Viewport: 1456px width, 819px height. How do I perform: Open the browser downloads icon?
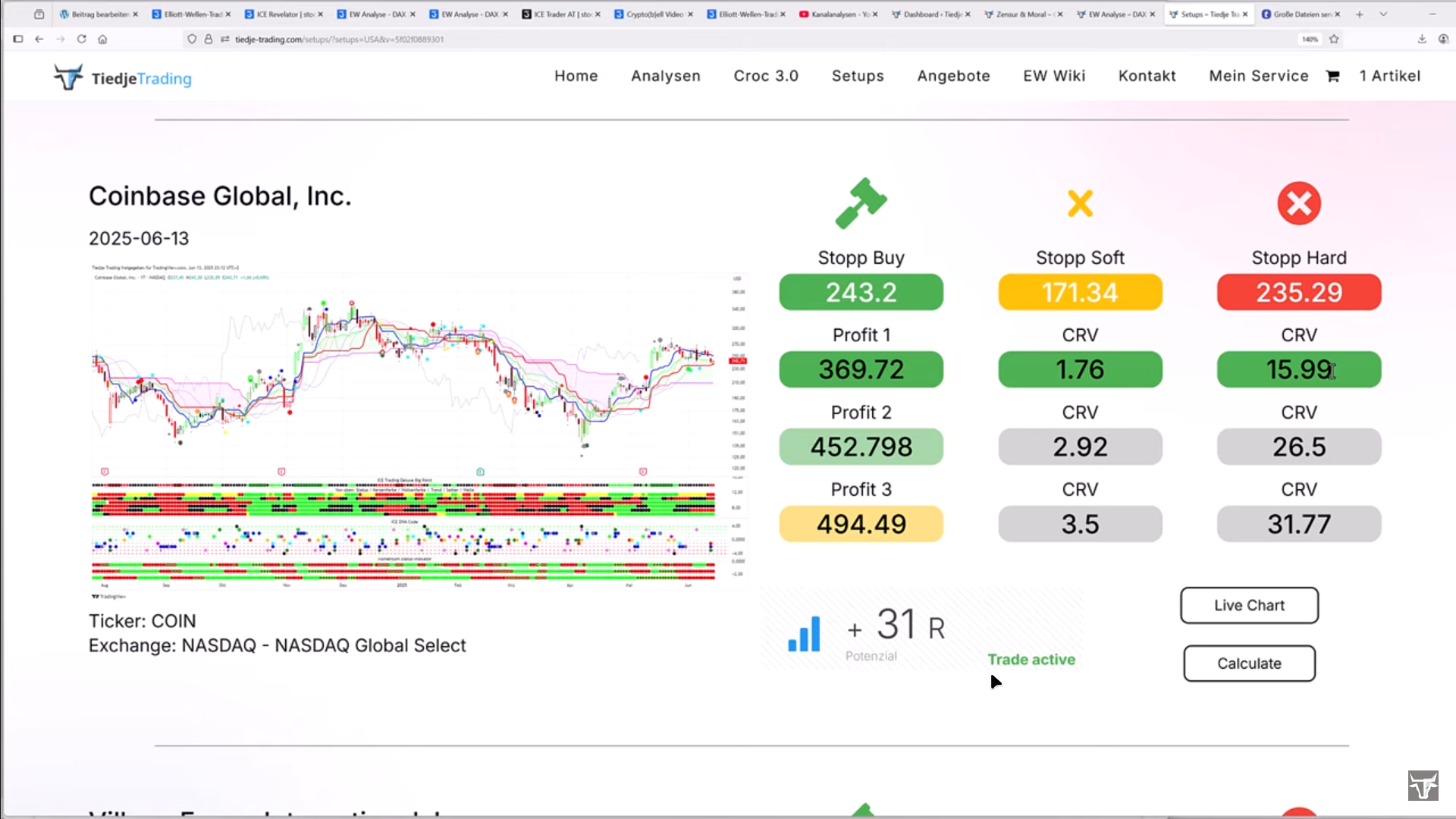(x=1422, y=39)
